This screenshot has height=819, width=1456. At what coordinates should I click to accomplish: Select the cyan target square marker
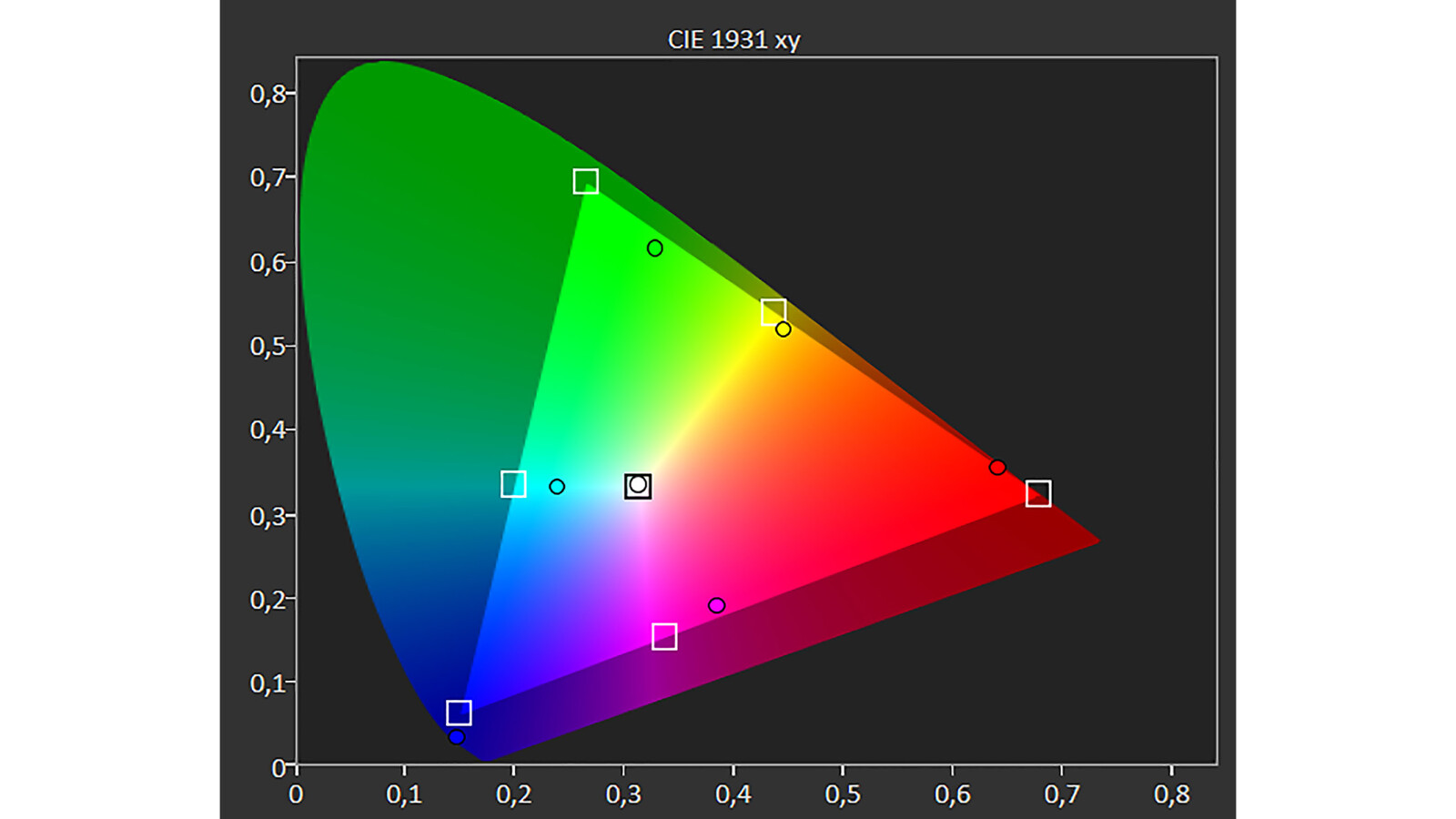pos(513,484)
